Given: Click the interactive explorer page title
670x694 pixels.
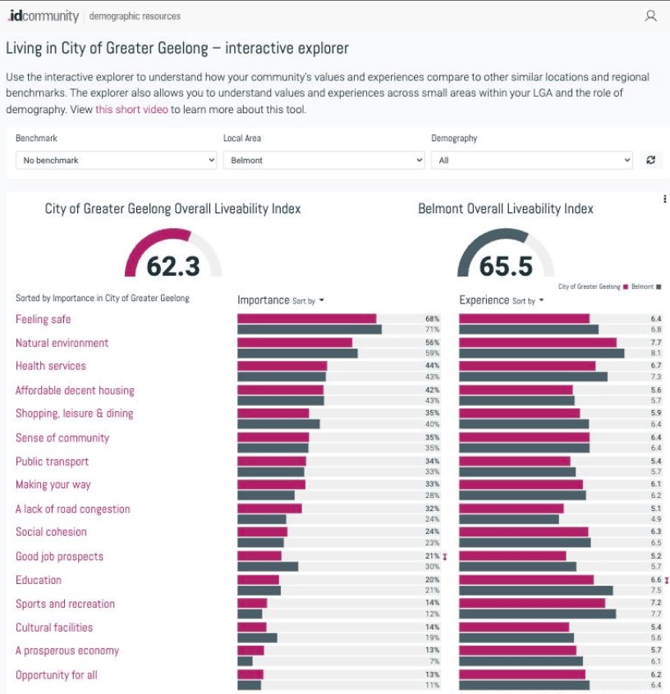Looking at the screenshot, I should pyautogui.click(x=177, y=48).
